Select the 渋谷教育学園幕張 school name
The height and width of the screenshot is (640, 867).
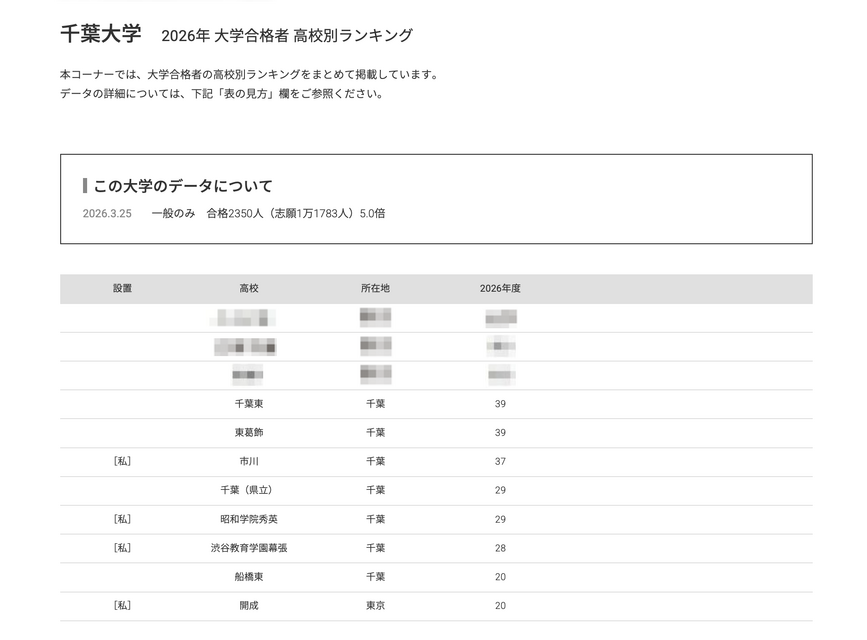coord(249,548)
